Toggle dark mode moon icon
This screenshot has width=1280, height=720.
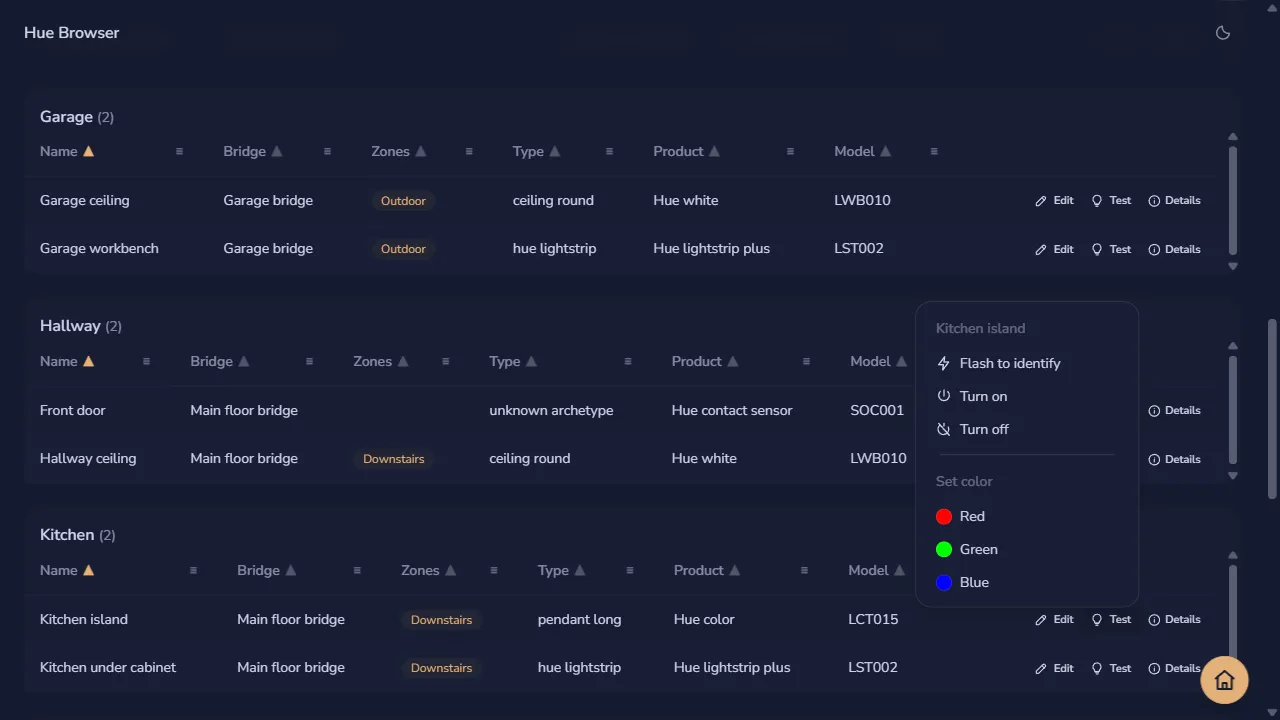pyautogui.click(x=1222, y=33)
